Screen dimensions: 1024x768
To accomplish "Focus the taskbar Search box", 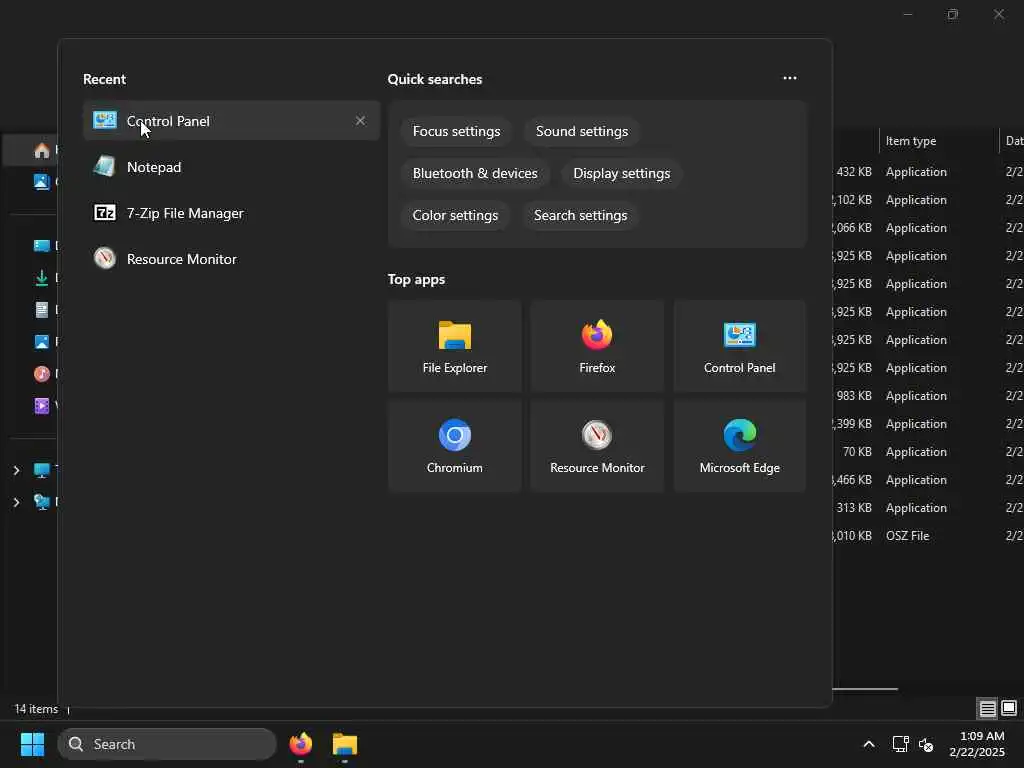I will coord(167,744).
